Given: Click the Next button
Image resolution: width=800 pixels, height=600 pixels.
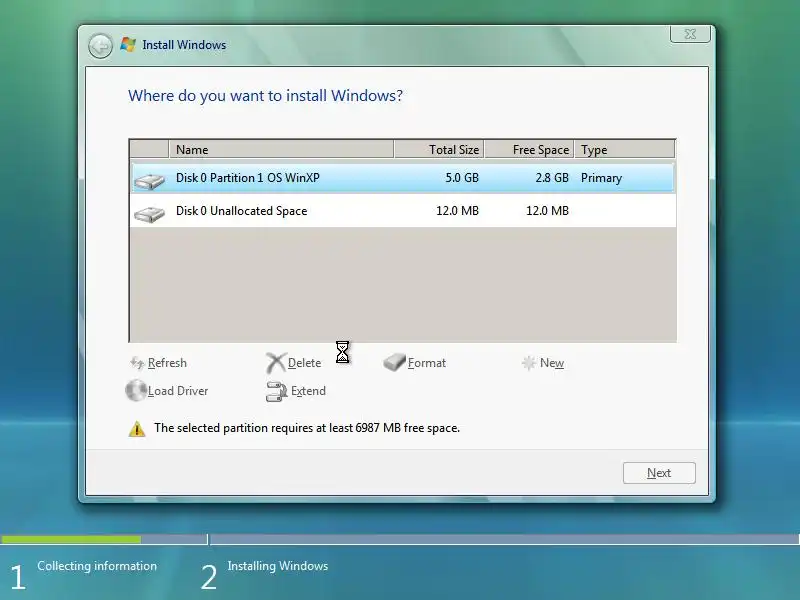Looking at the screenshot, I should tap(659, 473).
